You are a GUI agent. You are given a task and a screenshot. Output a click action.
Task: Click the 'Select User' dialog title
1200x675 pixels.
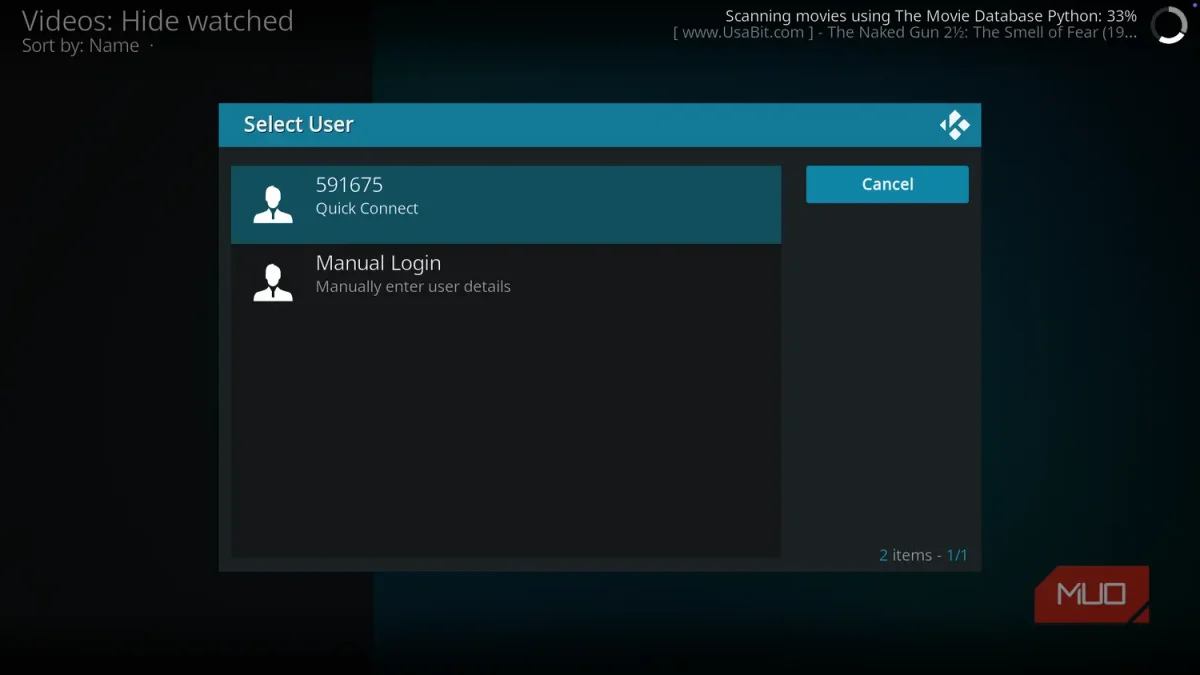(x=298, y=125)
